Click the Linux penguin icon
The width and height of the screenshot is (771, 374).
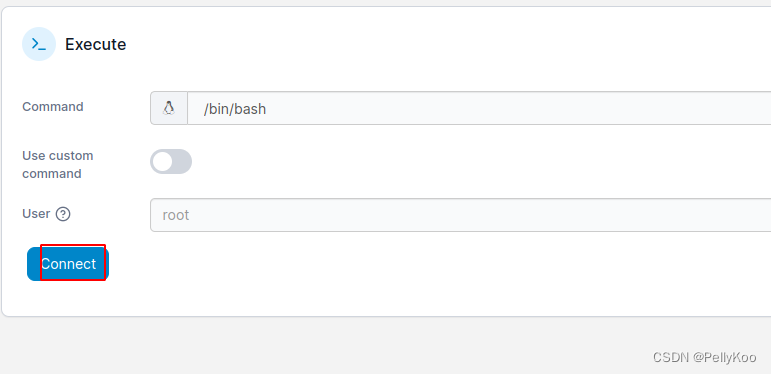click(x=169, y=108)
